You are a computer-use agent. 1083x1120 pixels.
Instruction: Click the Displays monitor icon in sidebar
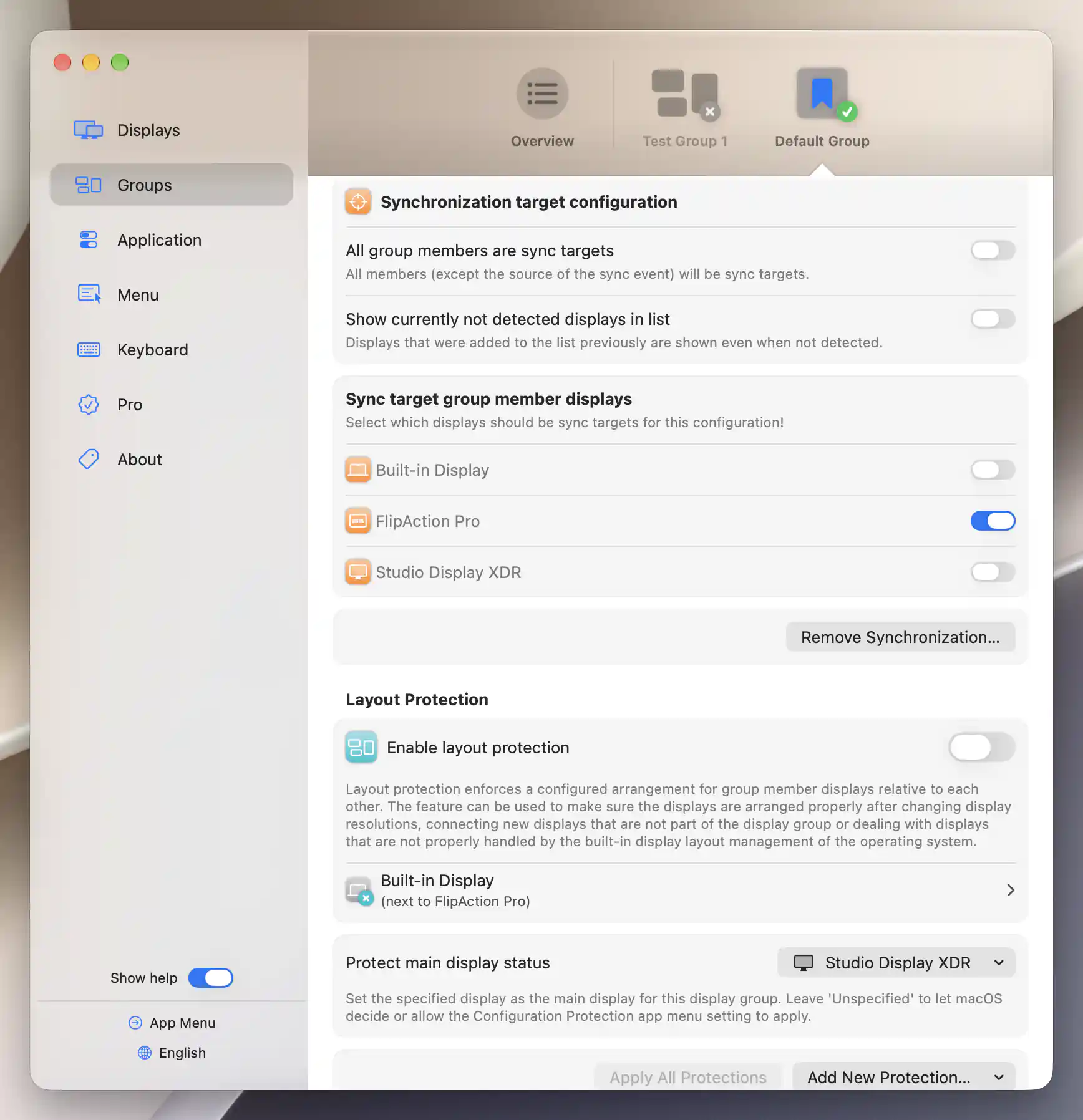point(88,130)
